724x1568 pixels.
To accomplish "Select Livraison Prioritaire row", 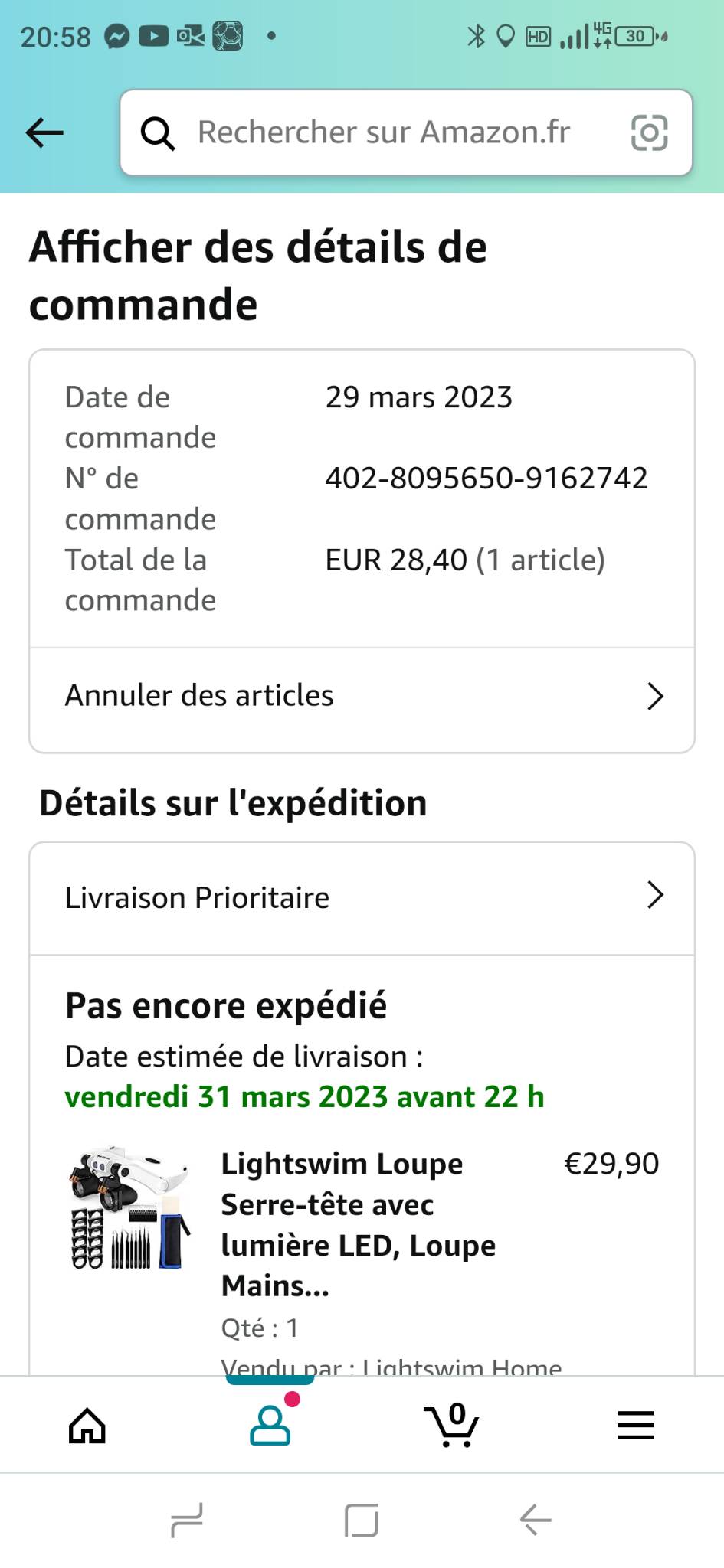I will [x=198, y=897].
